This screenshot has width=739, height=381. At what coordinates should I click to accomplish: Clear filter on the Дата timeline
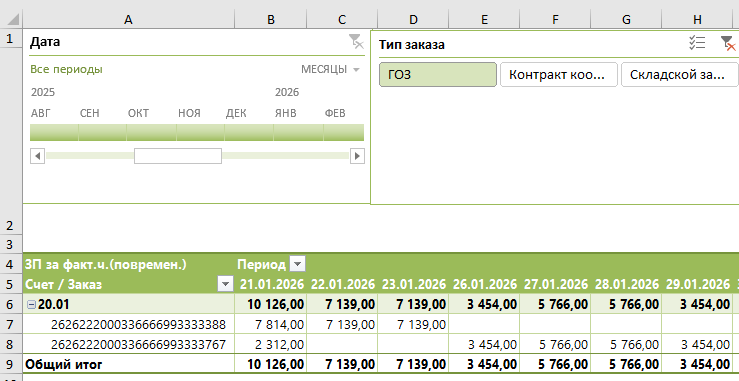pos(356,41)
